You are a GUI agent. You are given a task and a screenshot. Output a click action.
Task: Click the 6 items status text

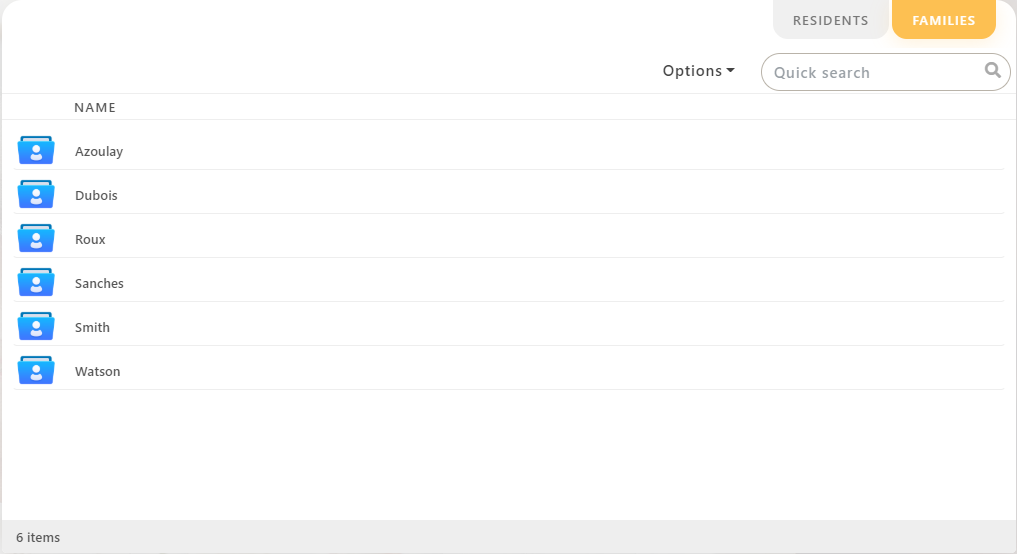tap(38, 537)
